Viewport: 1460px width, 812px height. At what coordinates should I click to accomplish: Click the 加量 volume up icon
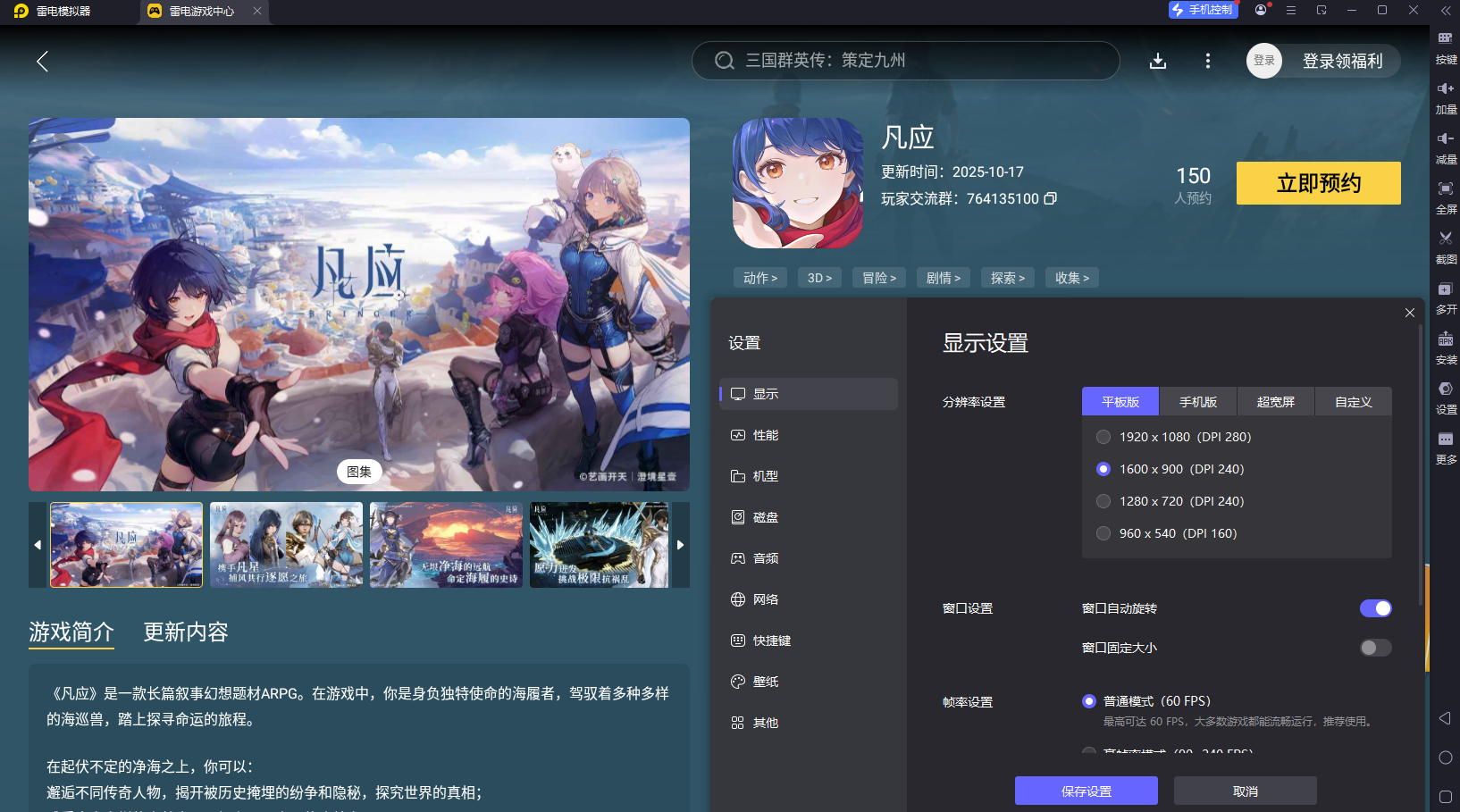1446,96
